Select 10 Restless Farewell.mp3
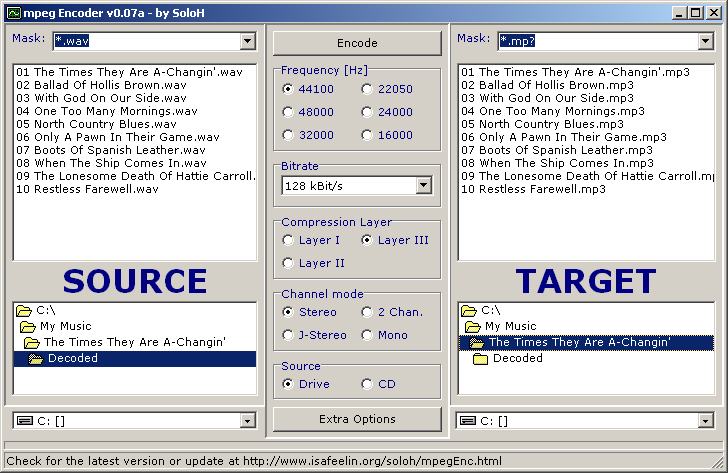 click(x=533, y=189)
